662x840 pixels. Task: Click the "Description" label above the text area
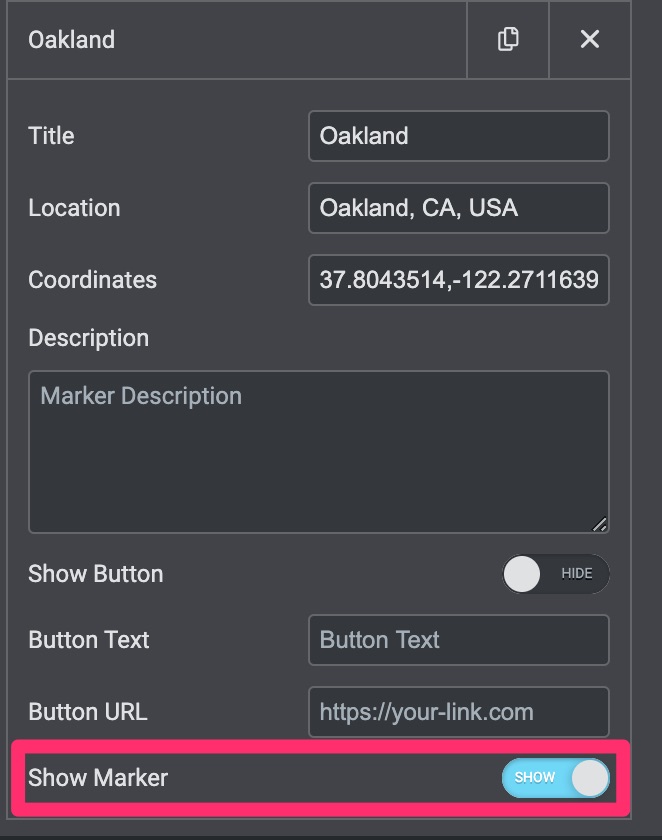pyautogui.click(x=88, y=338)
